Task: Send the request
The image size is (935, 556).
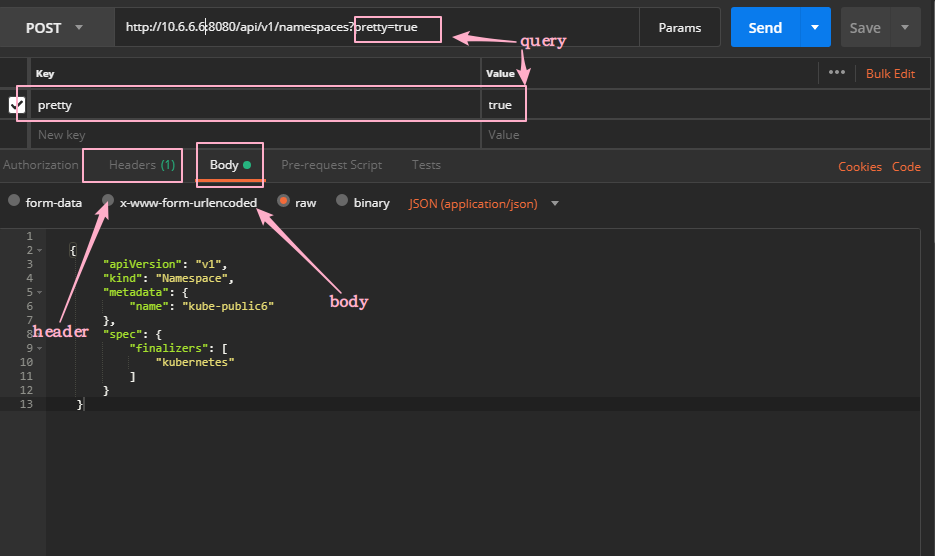Action: point(765,27)
